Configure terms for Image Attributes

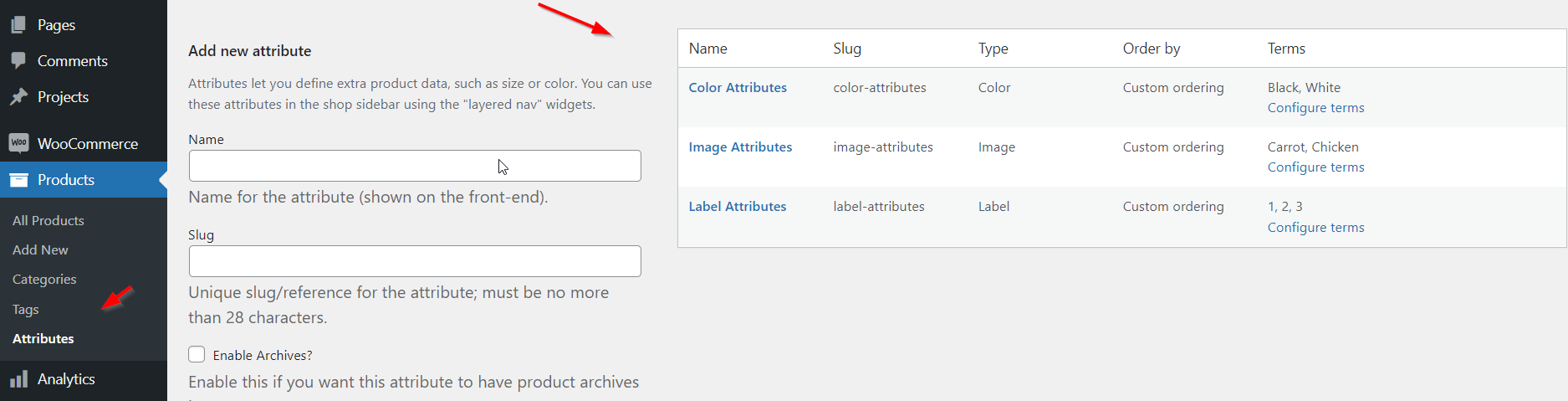[1315, 167]
